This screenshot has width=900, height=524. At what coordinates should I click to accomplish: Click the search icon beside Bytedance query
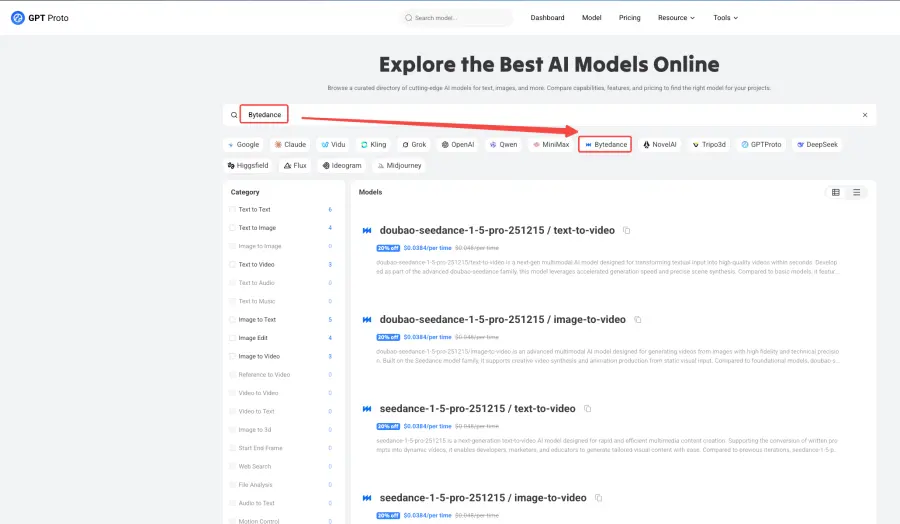234,115
